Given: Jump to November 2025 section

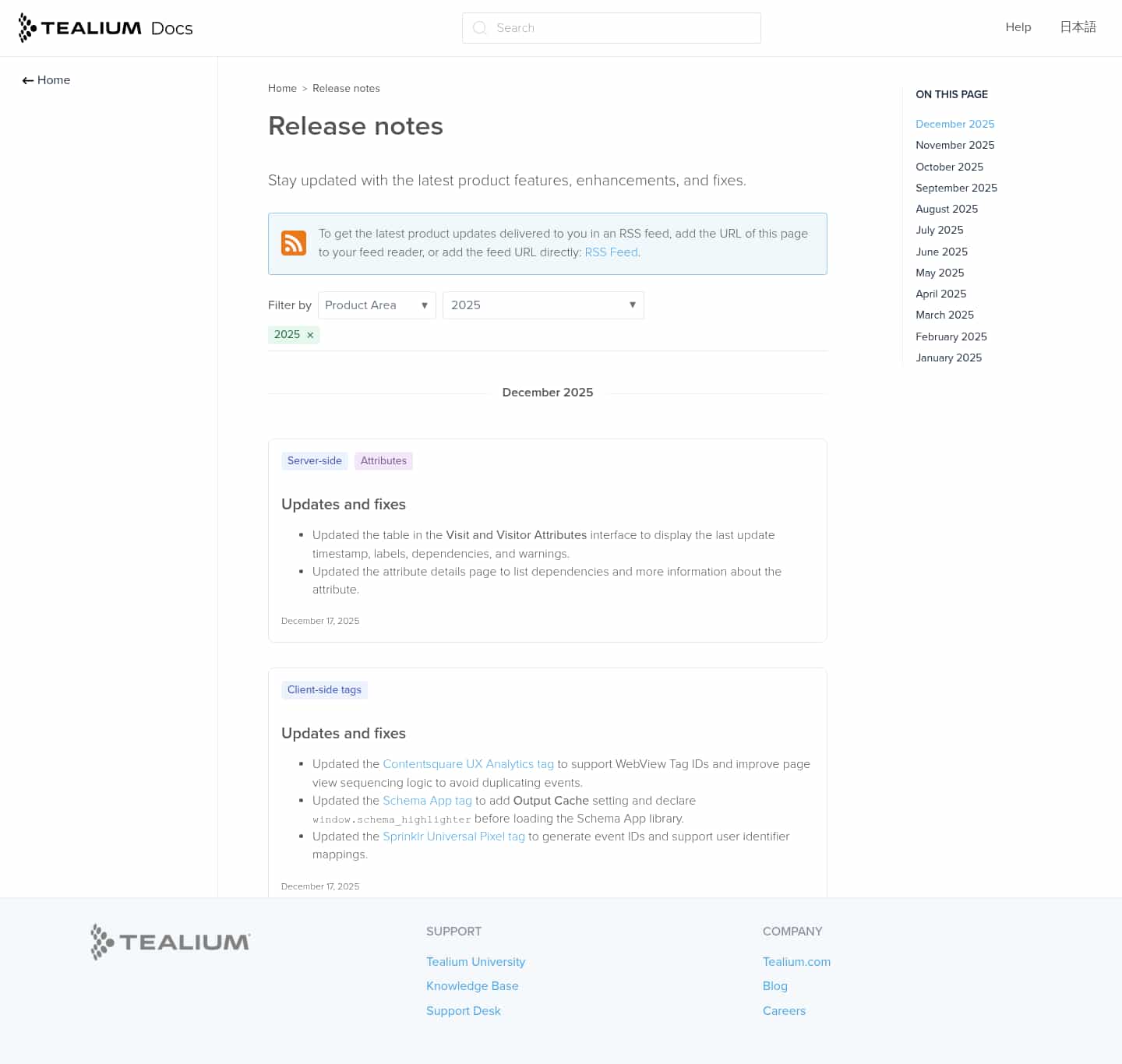Looking at the screenshot, I should (954, 145).
